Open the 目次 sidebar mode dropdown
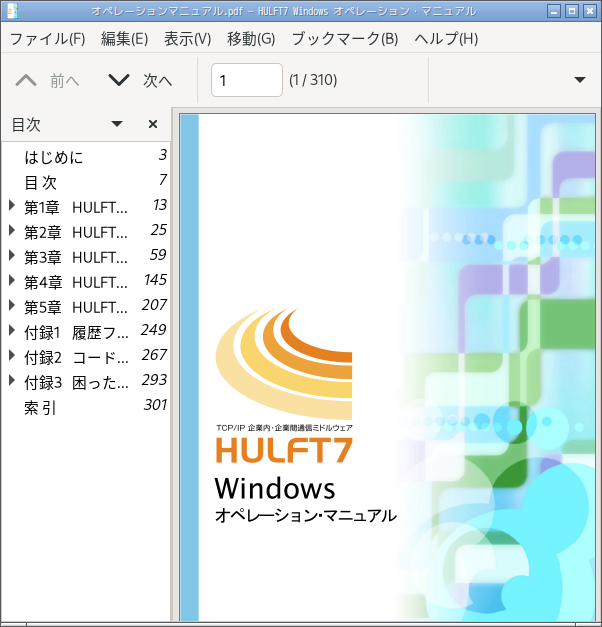The height and width of the screenshot is (627, 602). tap(117, 124)
